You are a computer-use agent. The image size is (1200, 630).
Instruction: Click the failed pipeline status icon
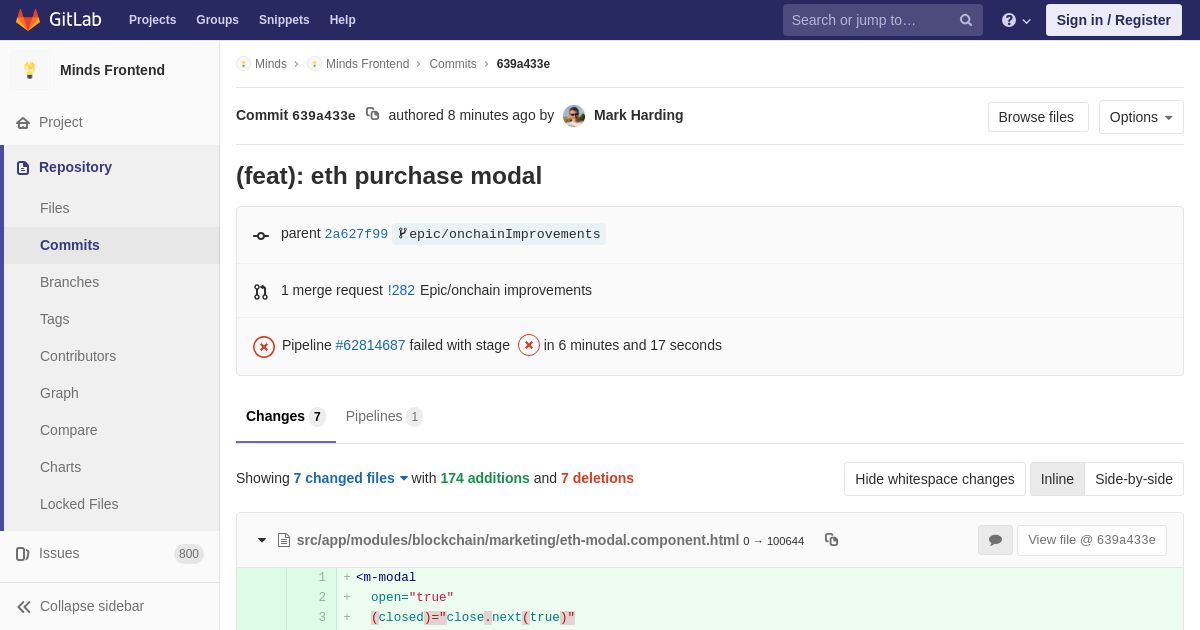(x=264, y=346)
